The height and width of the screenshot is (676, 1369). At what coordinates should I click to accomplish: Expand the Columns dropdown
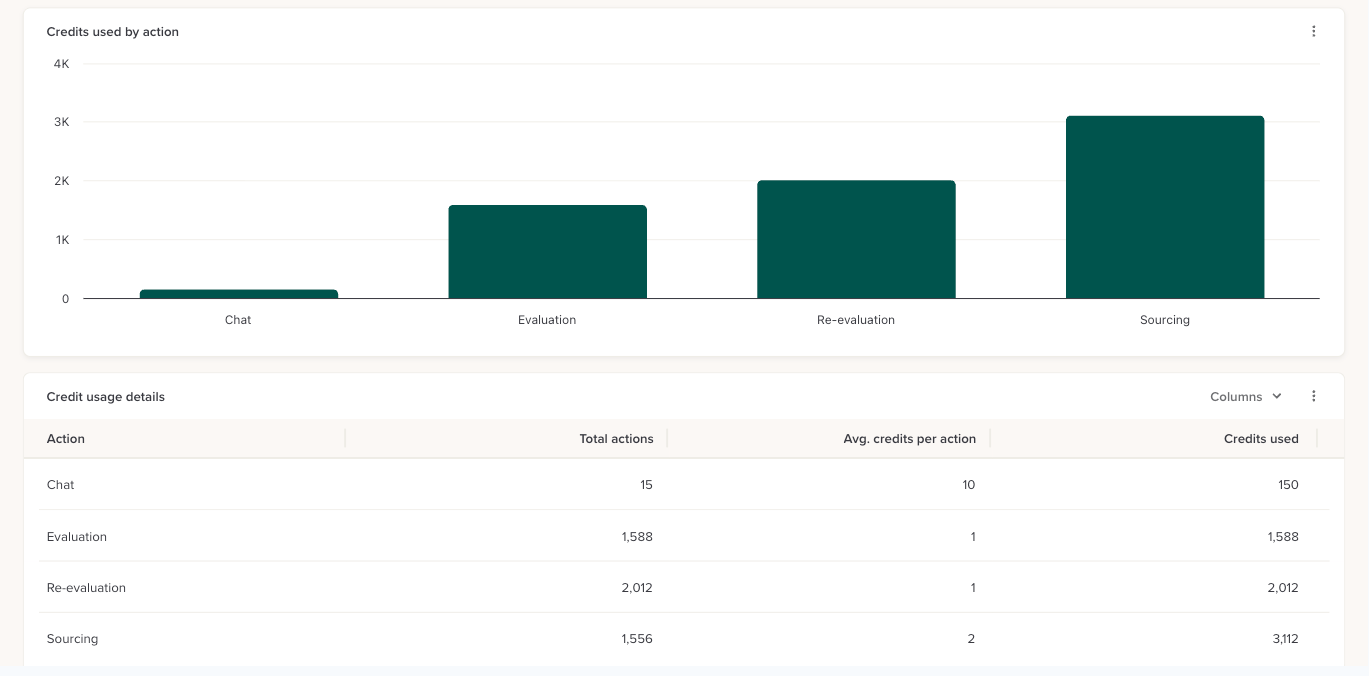tap(1246, 397)
